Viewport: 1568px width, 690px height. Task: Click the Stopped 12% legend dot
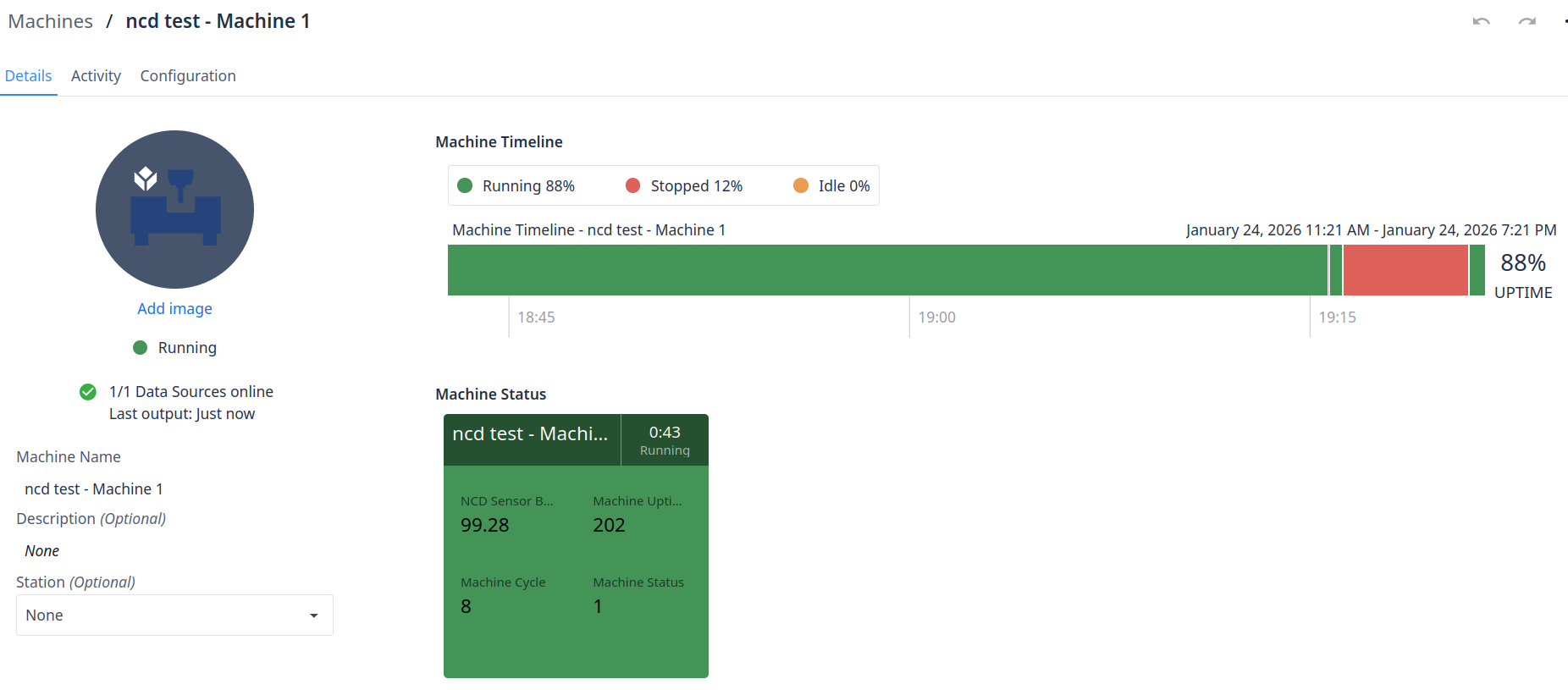[x=632, y=186]
